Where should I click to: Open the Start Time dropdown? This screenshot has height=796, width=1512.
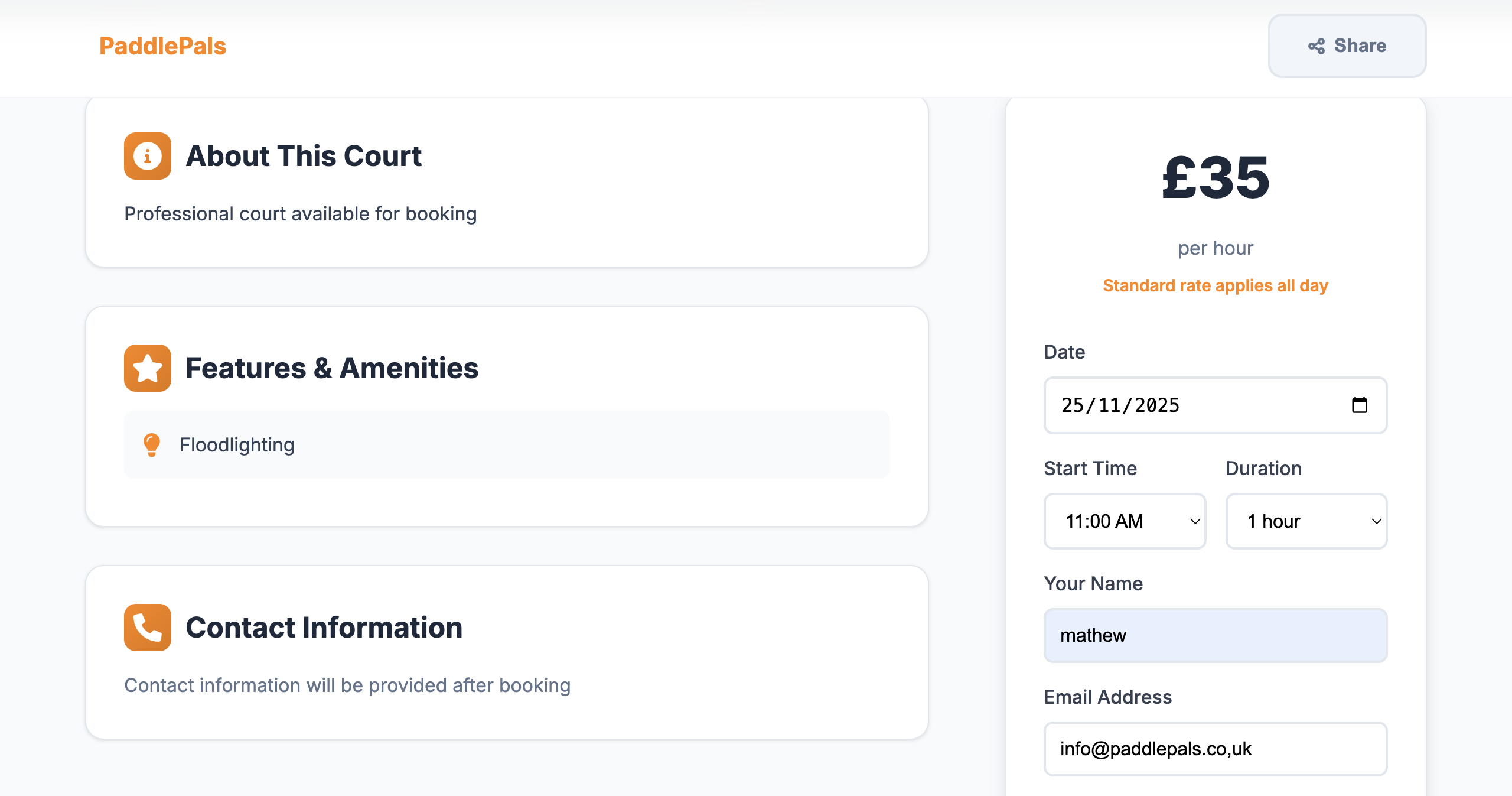[x=1124, y=521]
